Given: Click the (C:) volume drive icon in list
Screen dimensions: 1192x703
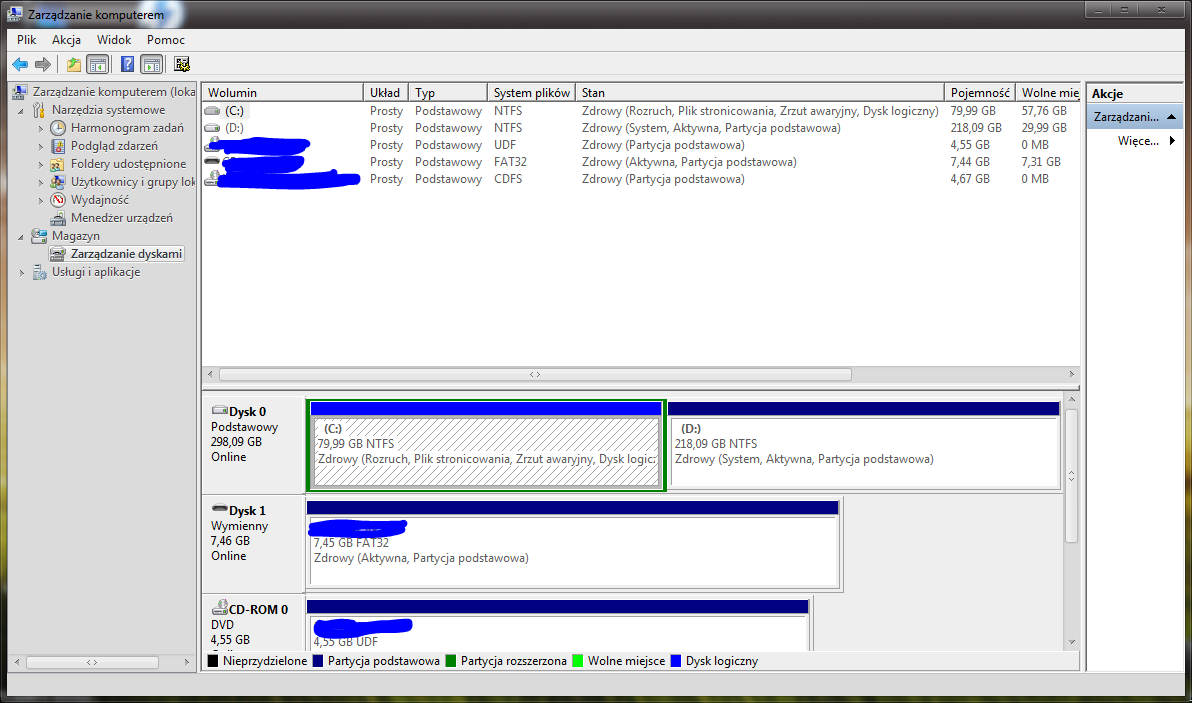Looking at the screenshot, I should (x=212, y=111).
